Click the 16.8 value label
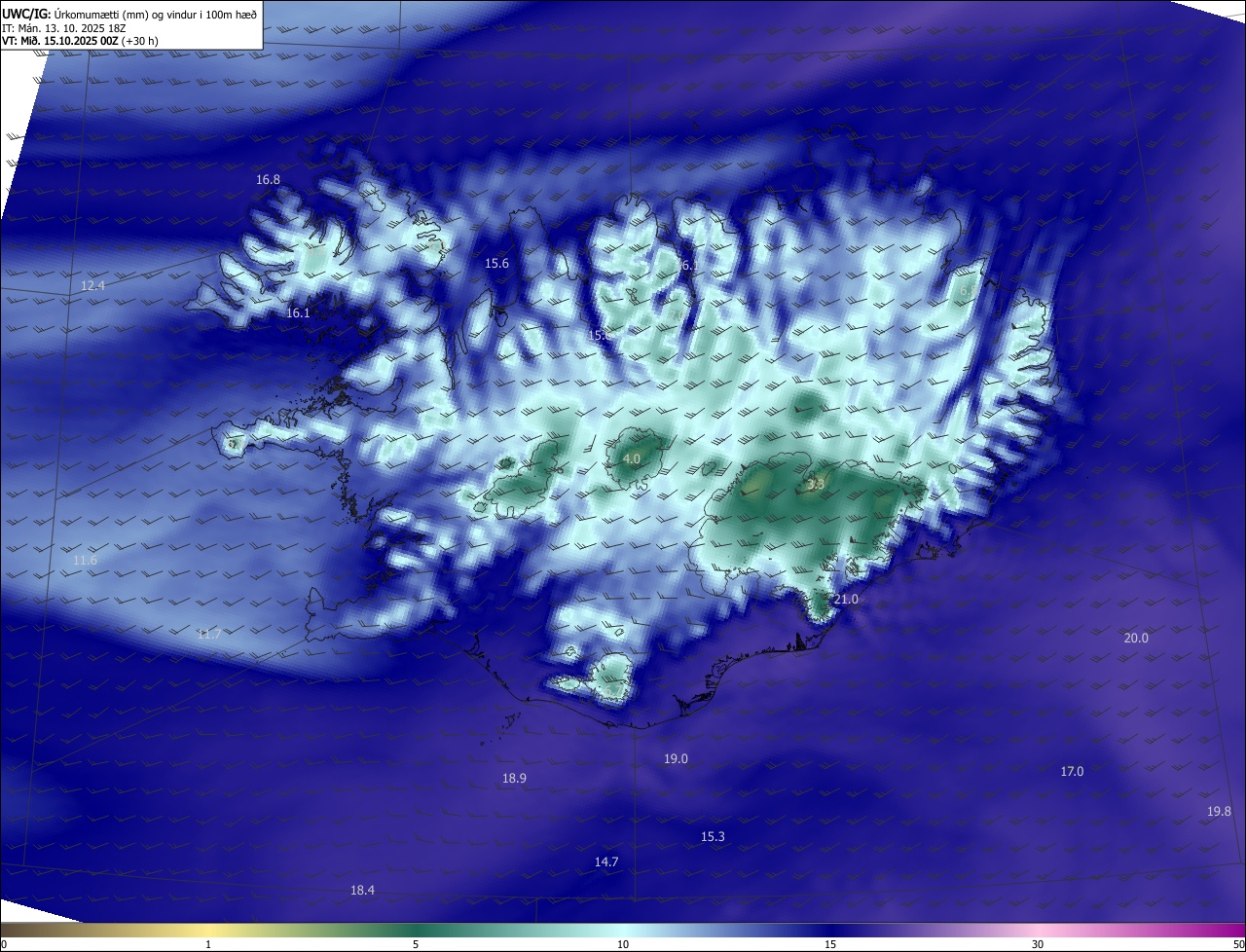The height and width of the screenshot is (952, 1246). (268, 180)
